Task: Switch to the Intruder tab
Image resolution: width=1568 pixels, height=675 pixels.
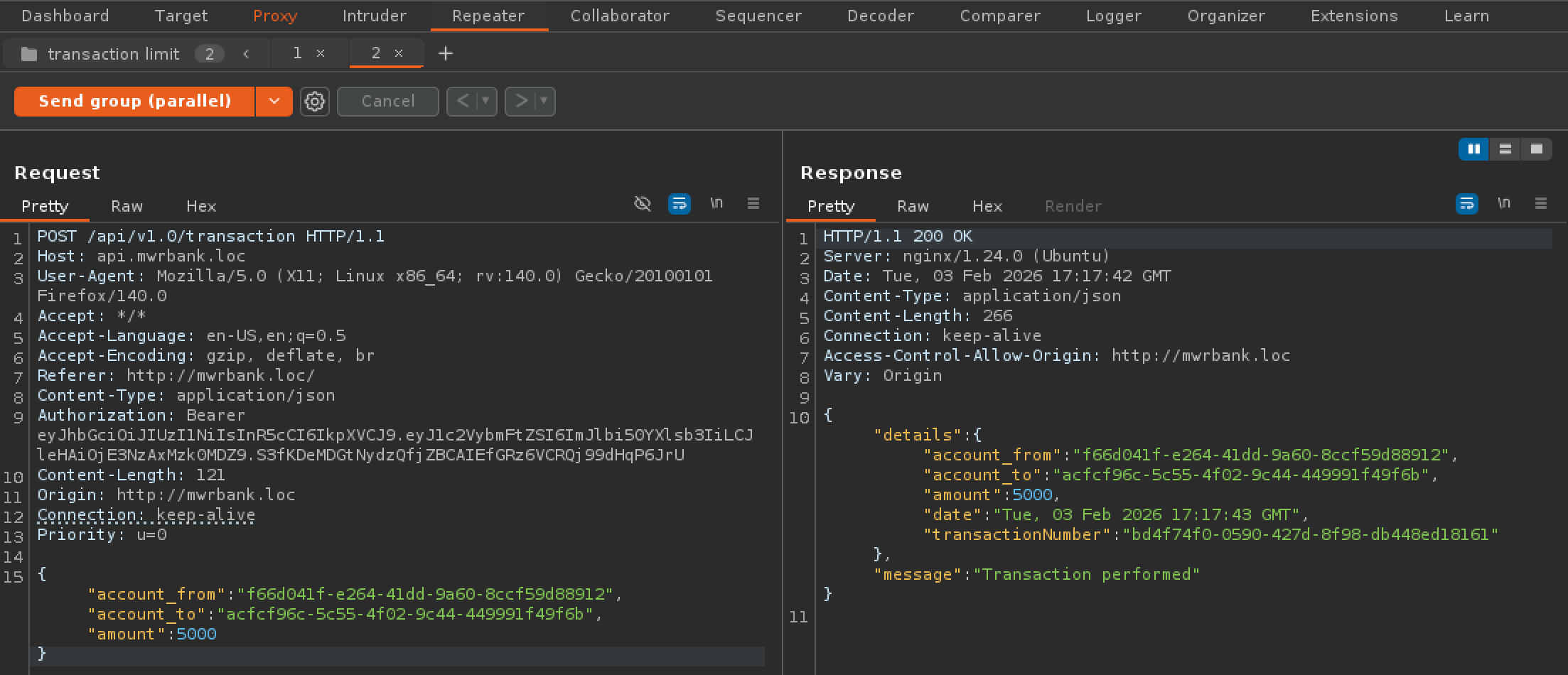Action: point(374,16)
